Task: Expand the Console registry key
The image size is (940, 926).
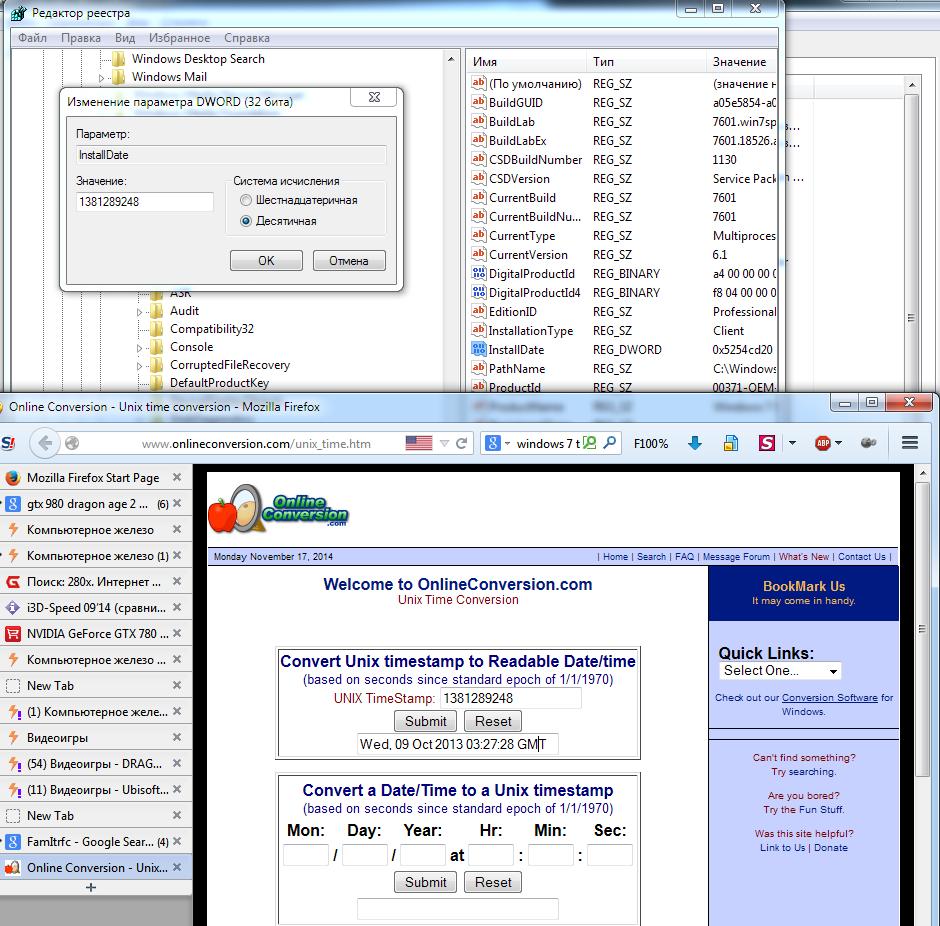Action: 139,348
